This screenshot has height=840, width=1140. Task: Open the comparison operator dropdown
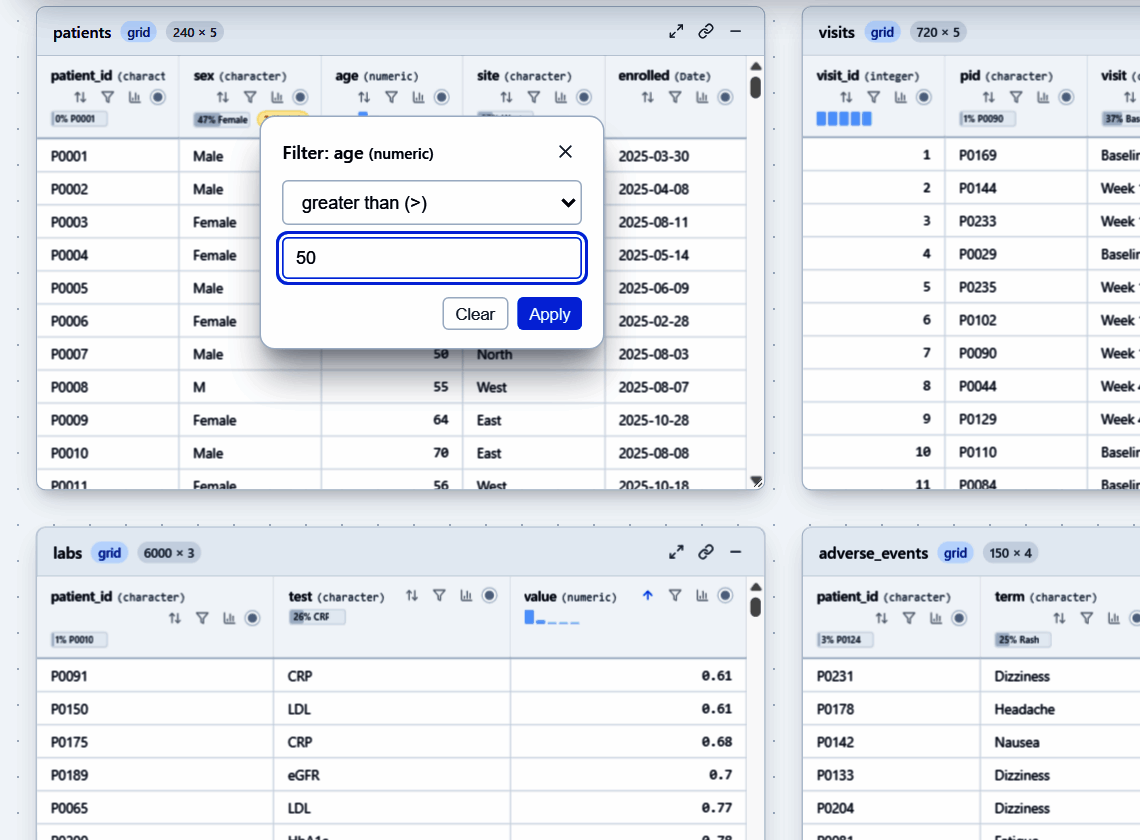[x=432, y=202]
